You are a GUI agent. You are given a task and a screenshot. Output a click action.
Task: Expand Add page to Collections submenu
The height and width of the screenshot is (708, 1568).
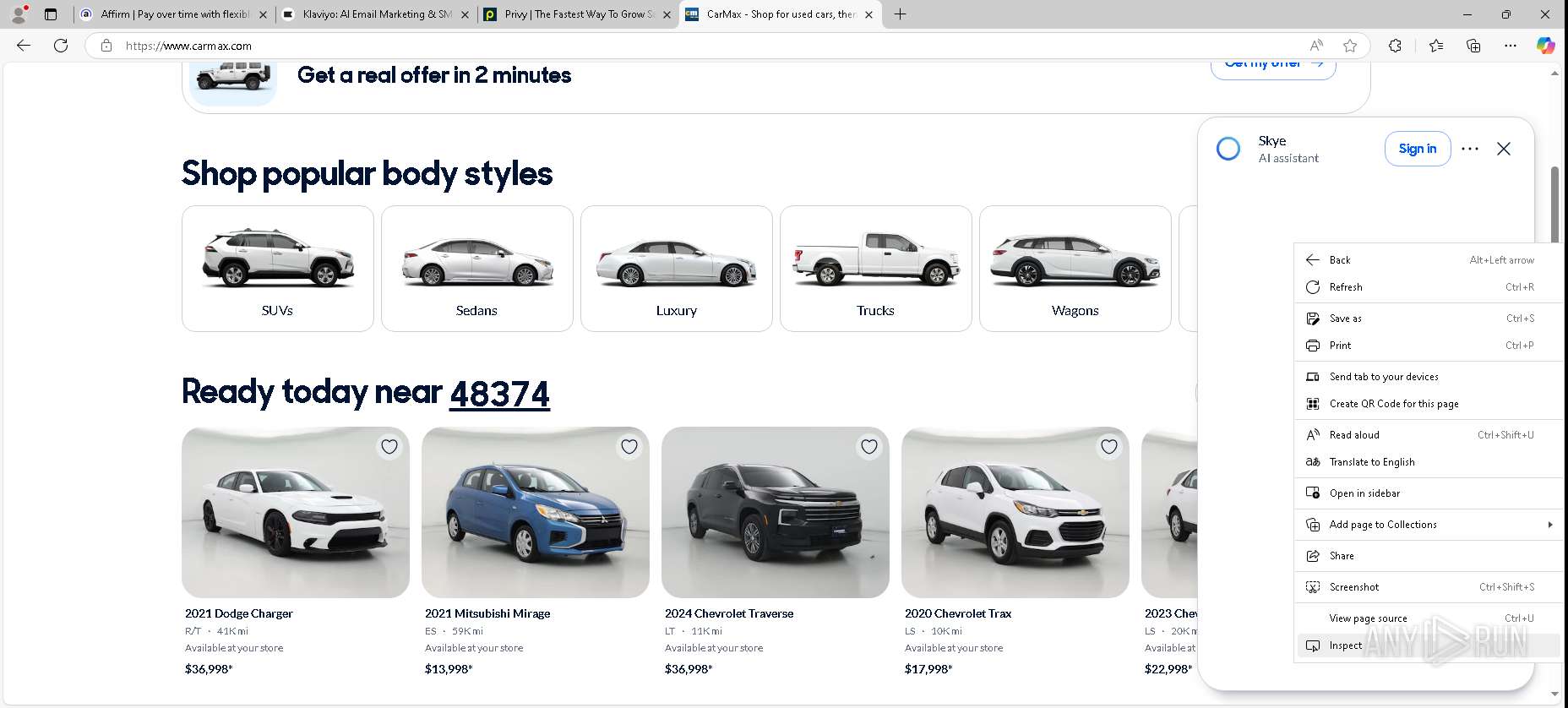point(1428,525)
